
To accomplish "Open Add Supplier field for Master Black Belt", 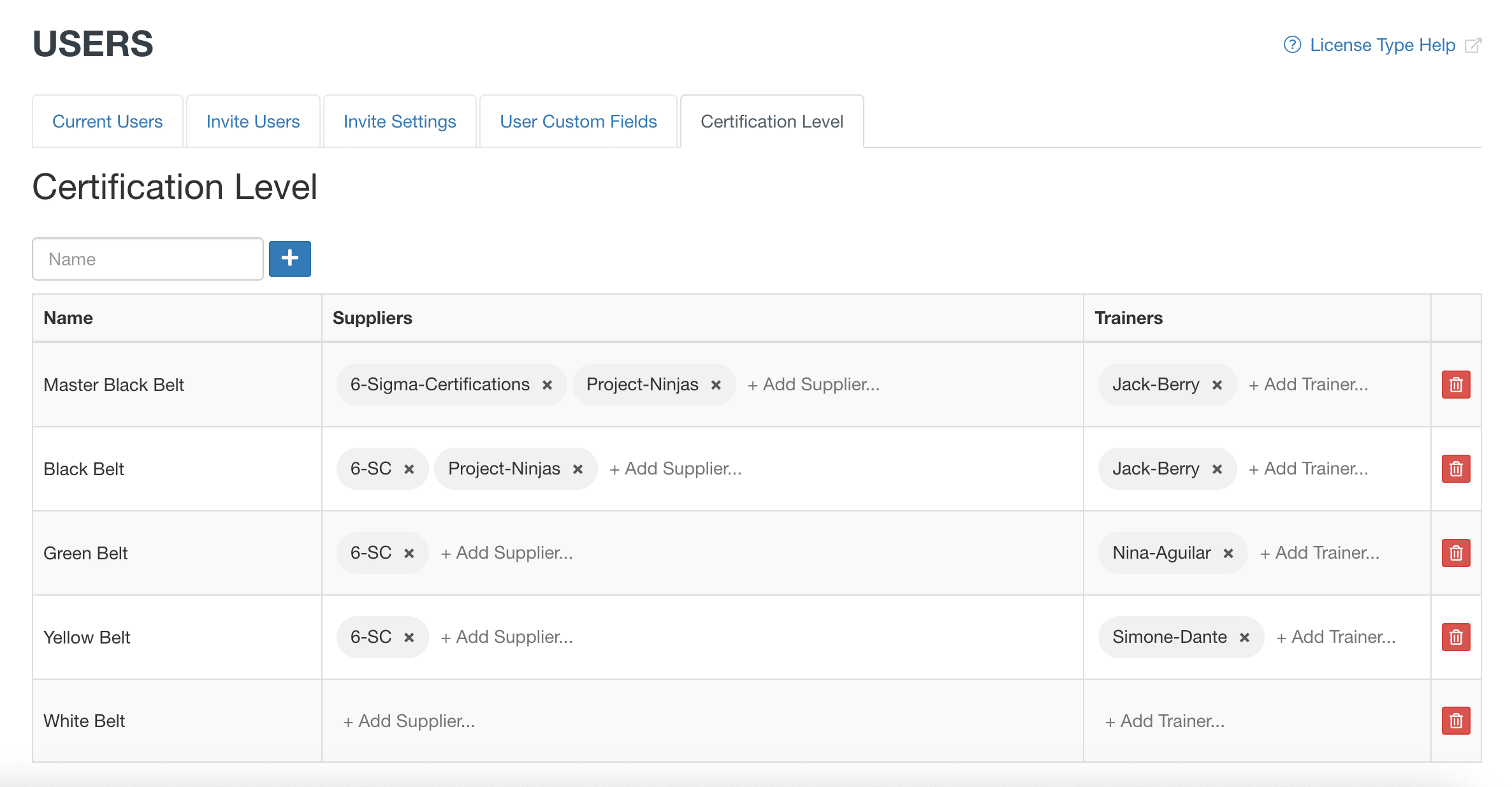I will pyautogui.click(x=814, y=385).
